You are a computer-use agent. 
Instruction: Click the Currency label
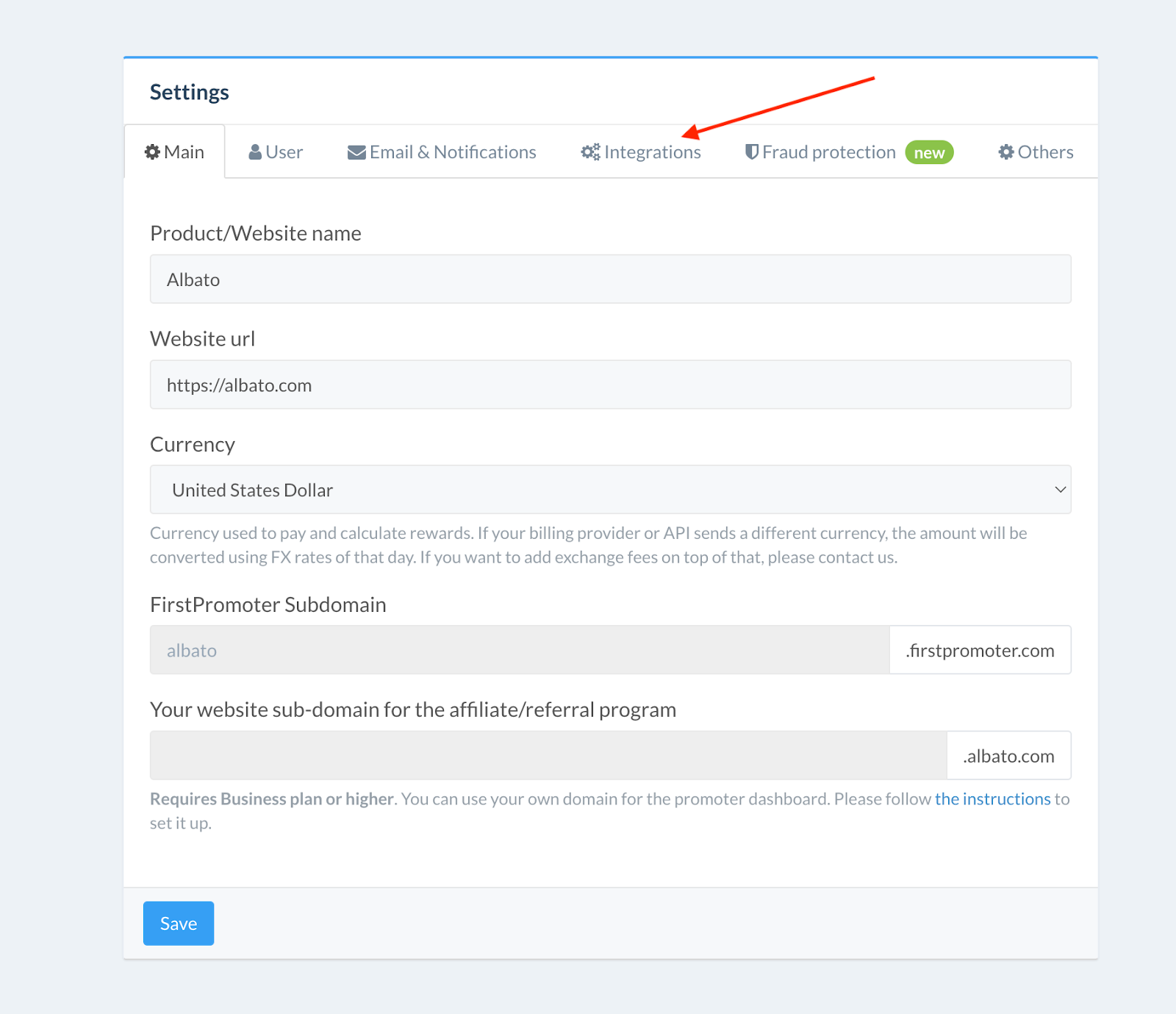(193, 445)
